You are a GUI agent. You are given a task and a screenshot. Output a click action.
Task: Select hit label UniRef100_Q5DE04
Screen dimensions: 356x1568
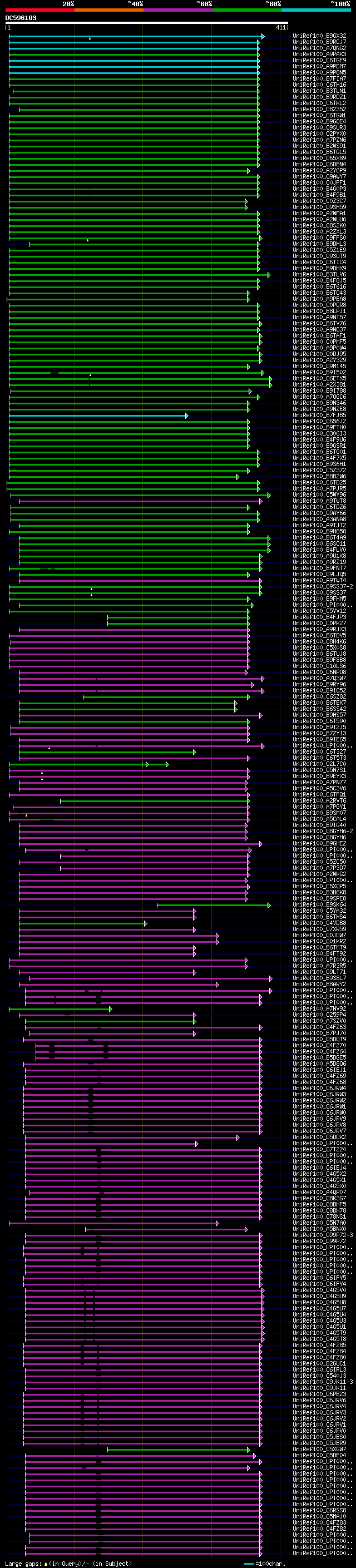319,1456
